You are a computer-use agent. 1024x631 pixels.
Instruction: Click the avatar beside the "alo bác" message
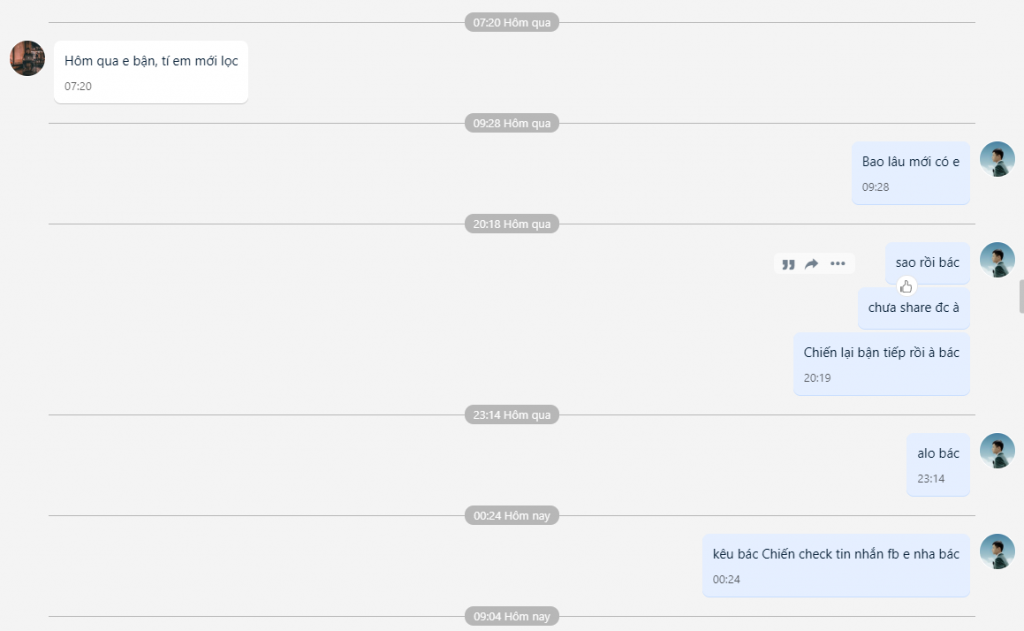(x=997, y=451)
